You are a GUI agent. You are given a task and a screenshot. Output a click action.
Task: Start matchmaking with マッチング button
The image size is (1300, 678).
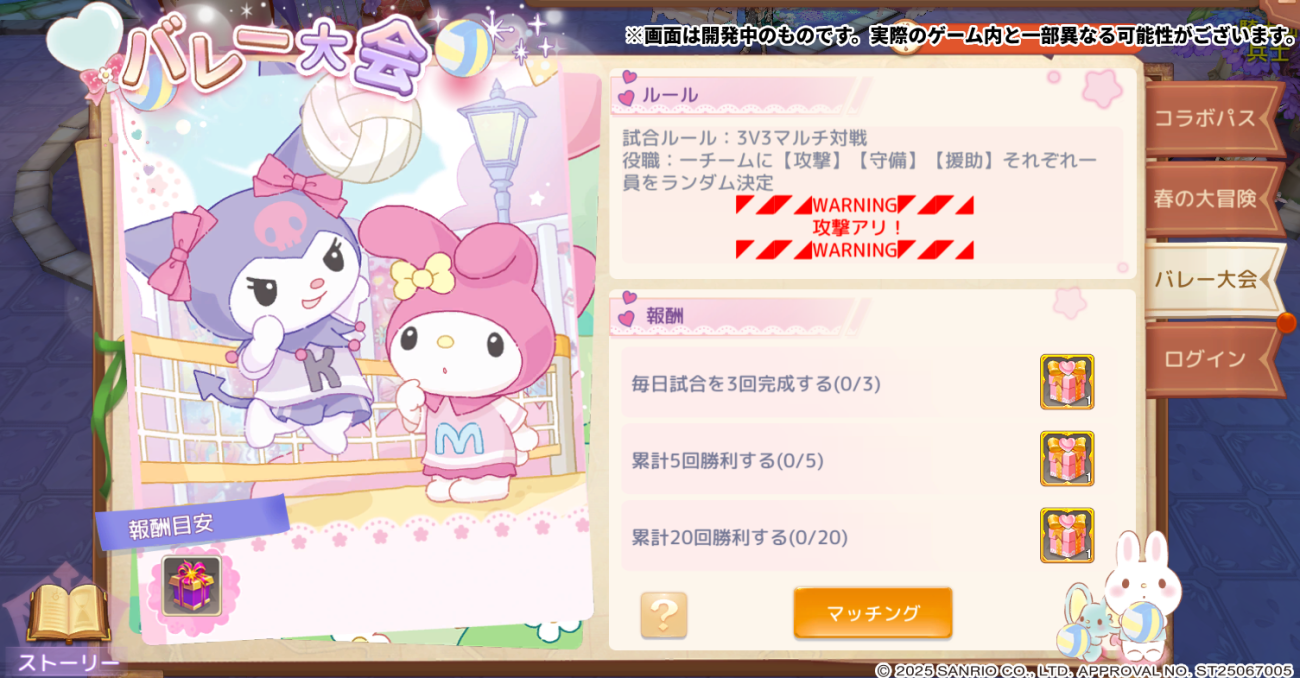873,613
